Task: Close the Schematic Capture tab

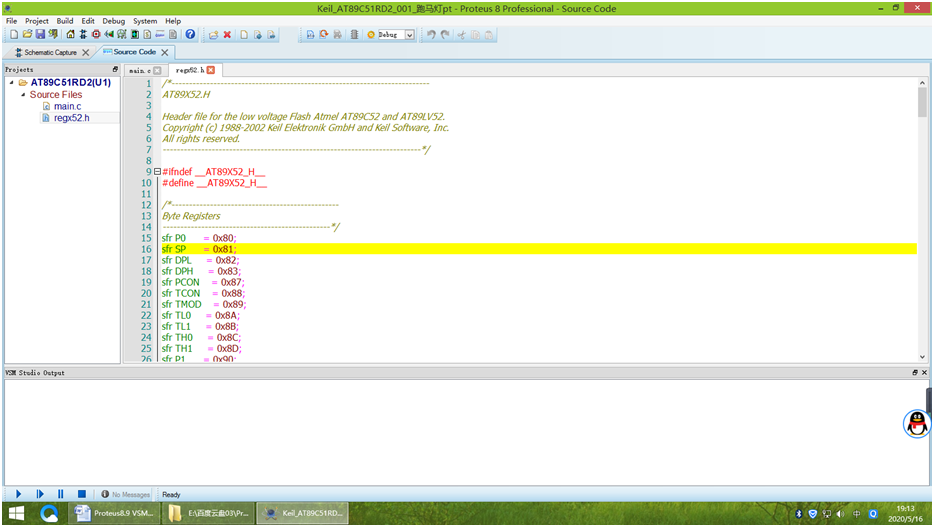Action: [x=86, y=52]
